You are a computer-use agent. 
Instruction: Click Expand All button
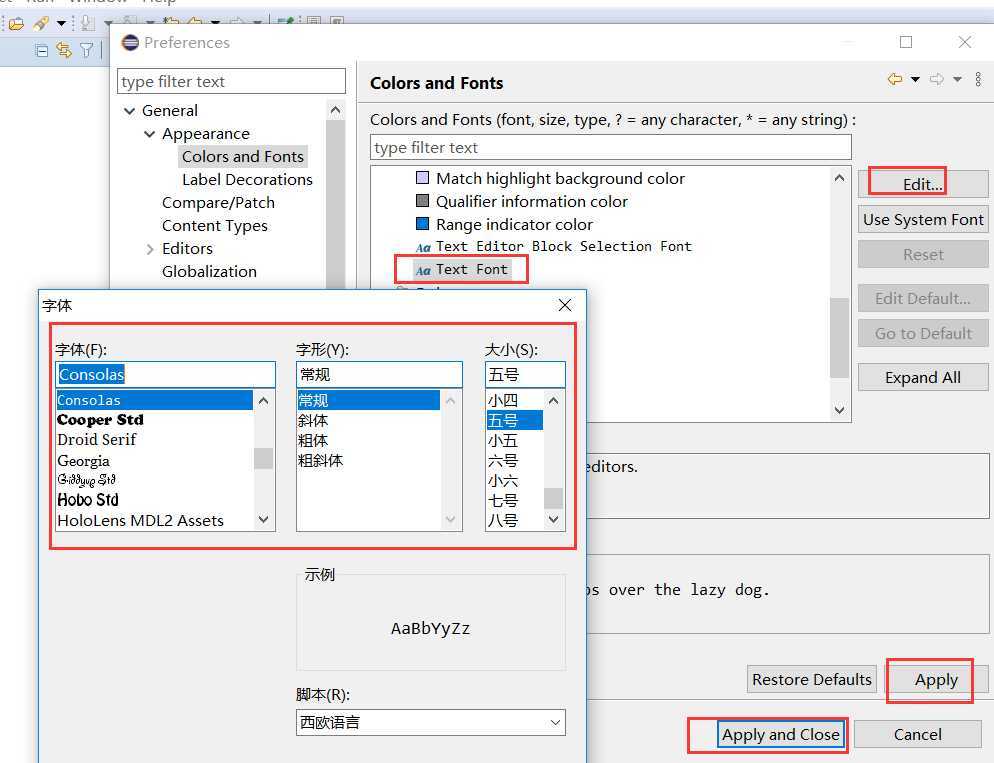click(x=922, y=377)
